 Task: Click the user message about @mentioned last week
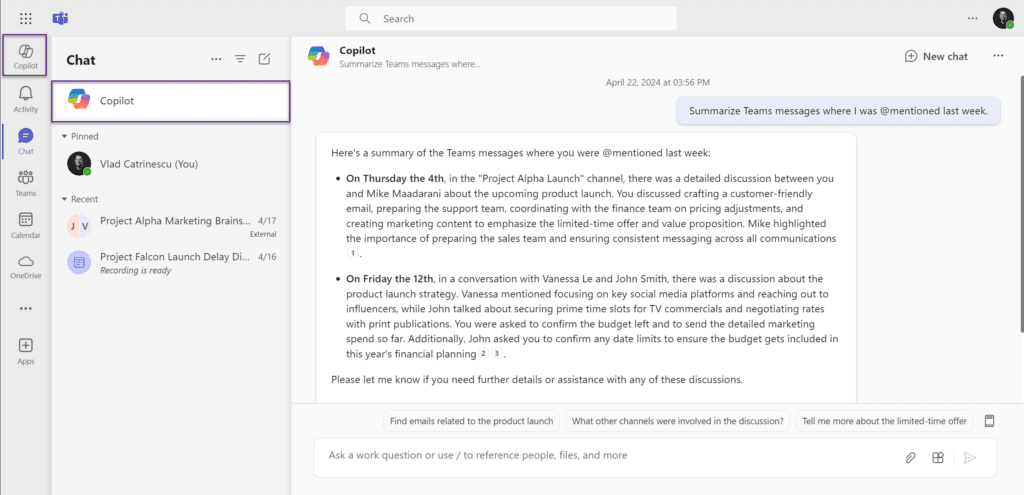(838, 111)
